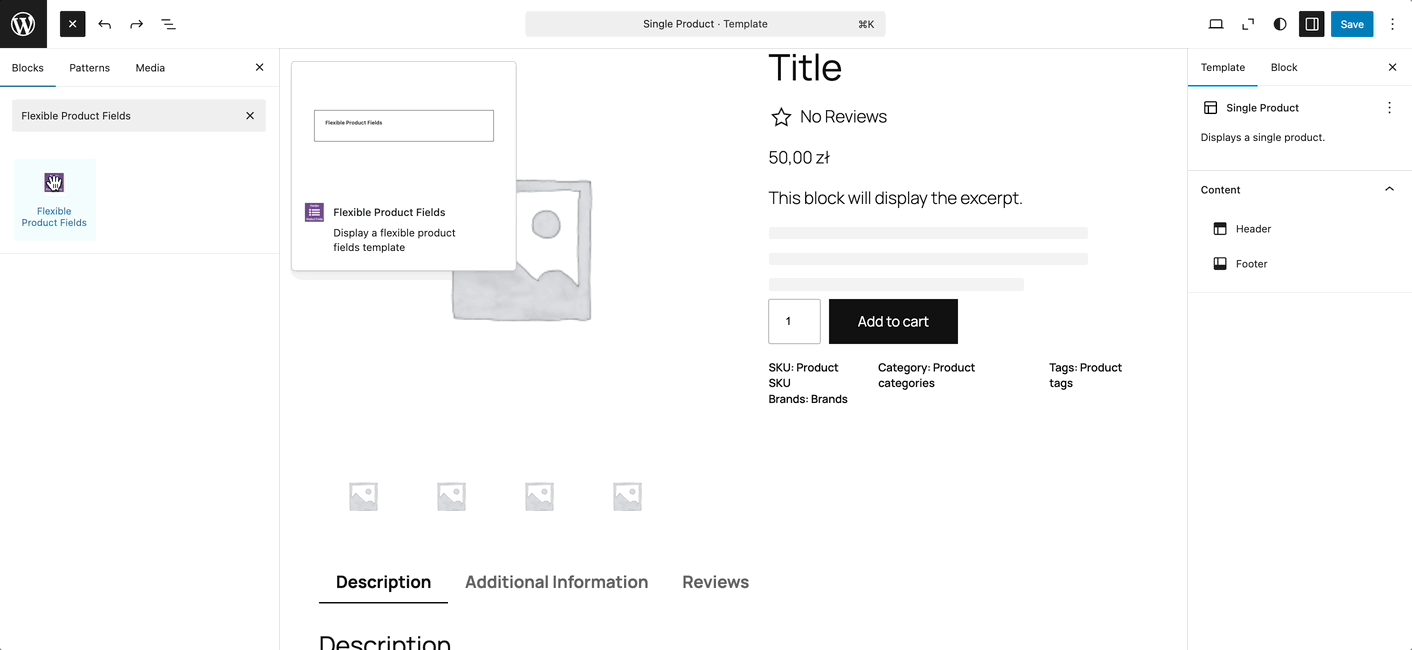Screen dimensions: 1412x650
Task: Open the Single Product Template command bar
Action: point(705,23)
